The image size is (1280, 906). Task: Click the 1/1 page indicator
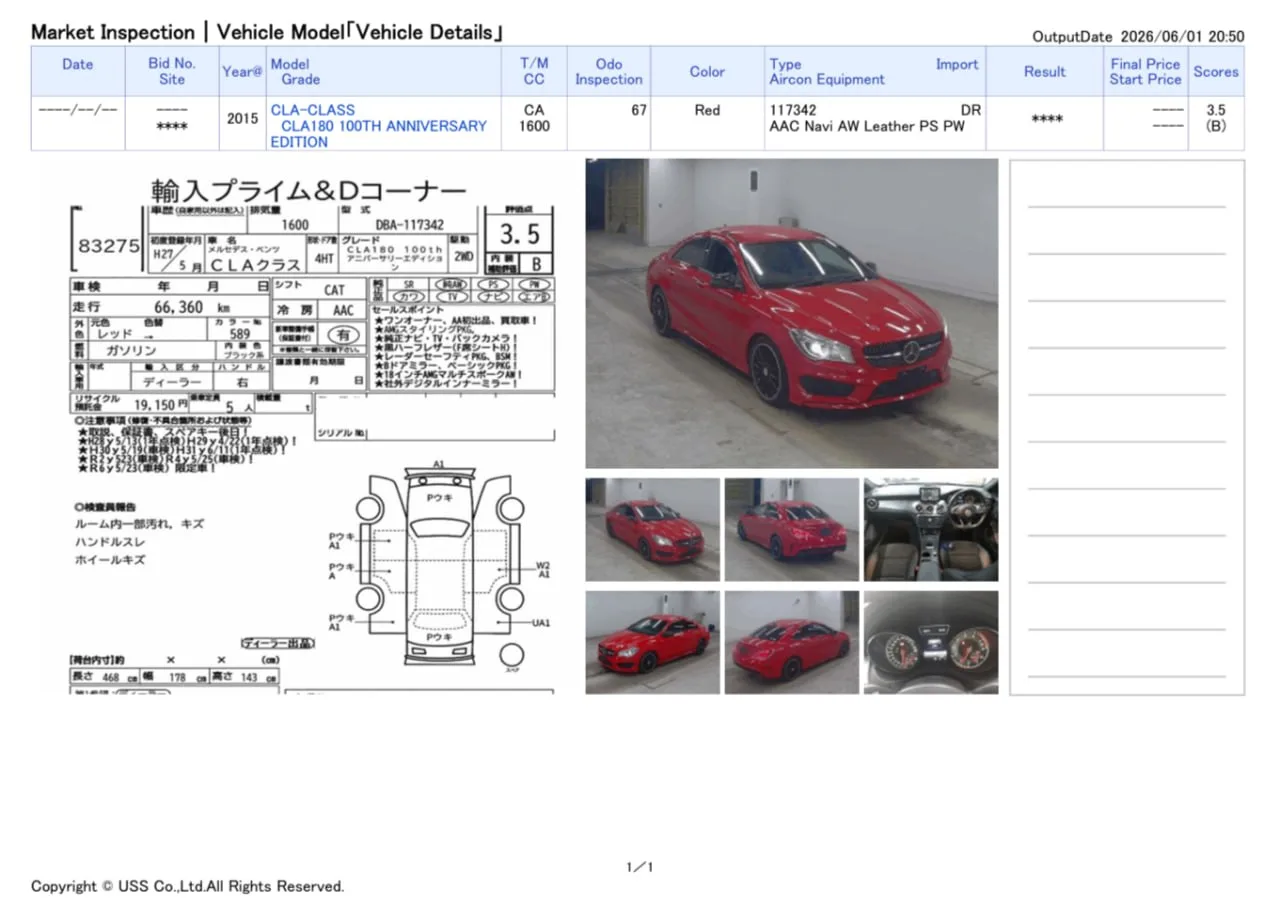pos(640,867)
